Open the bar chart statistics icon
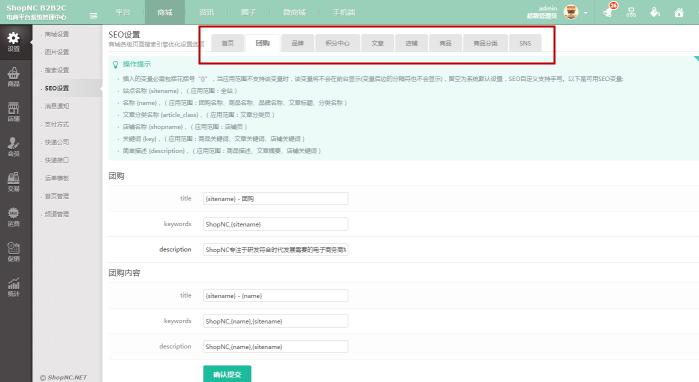 [x=13, y=287]
